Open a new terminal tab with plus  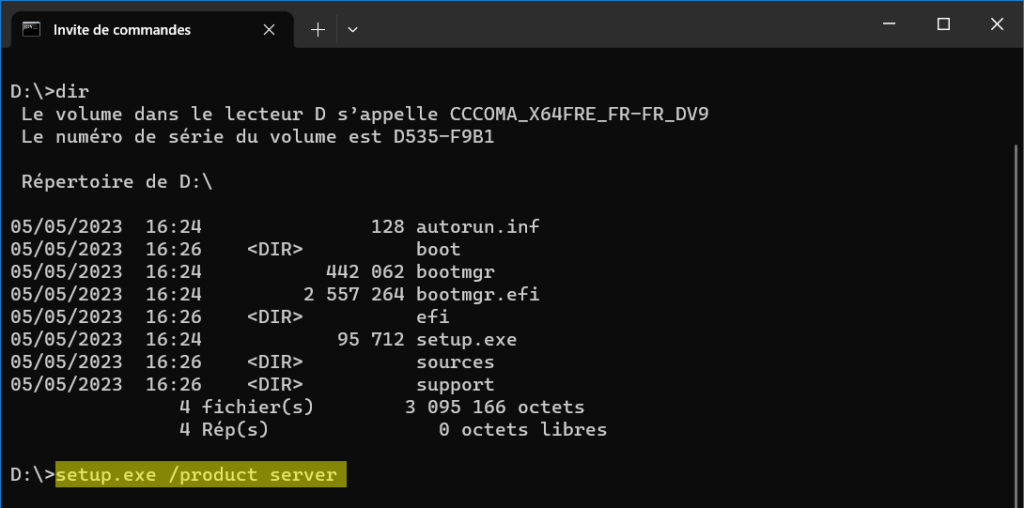(318, 30)
